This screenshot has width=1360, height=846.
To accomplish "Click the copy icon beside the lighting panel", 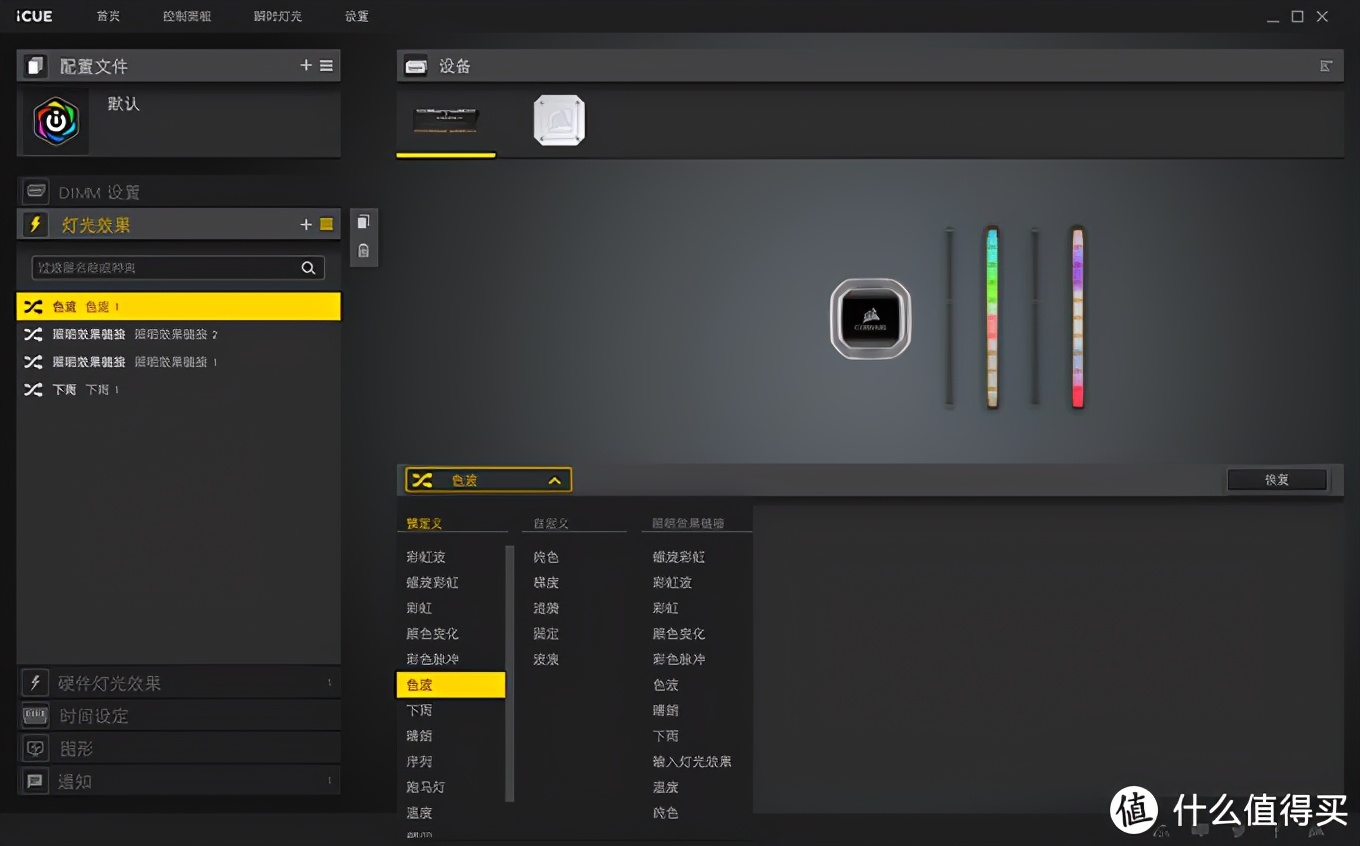I will coord(363,222).
